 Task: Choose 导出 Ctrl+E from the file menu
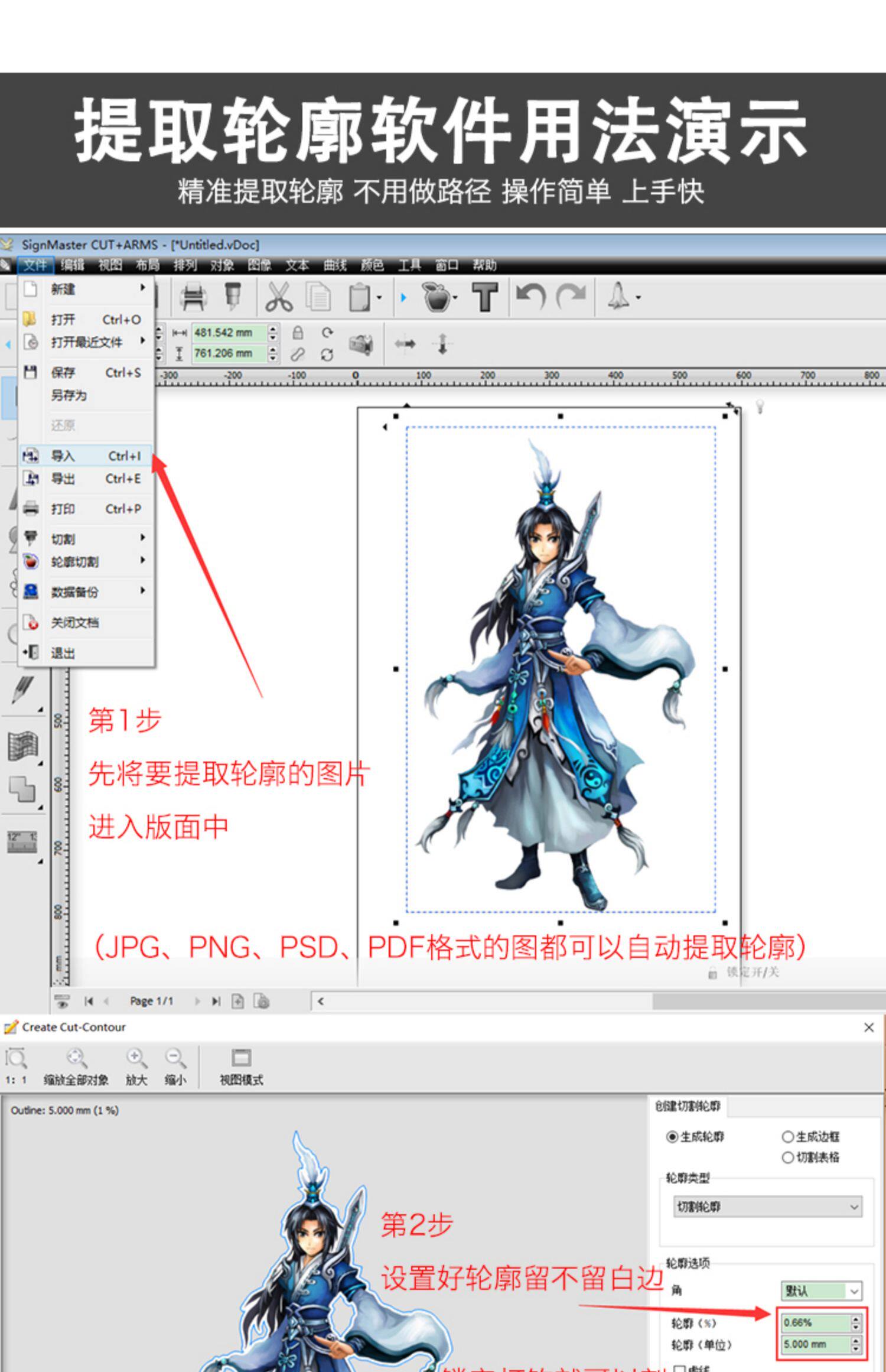click(86, 479)
